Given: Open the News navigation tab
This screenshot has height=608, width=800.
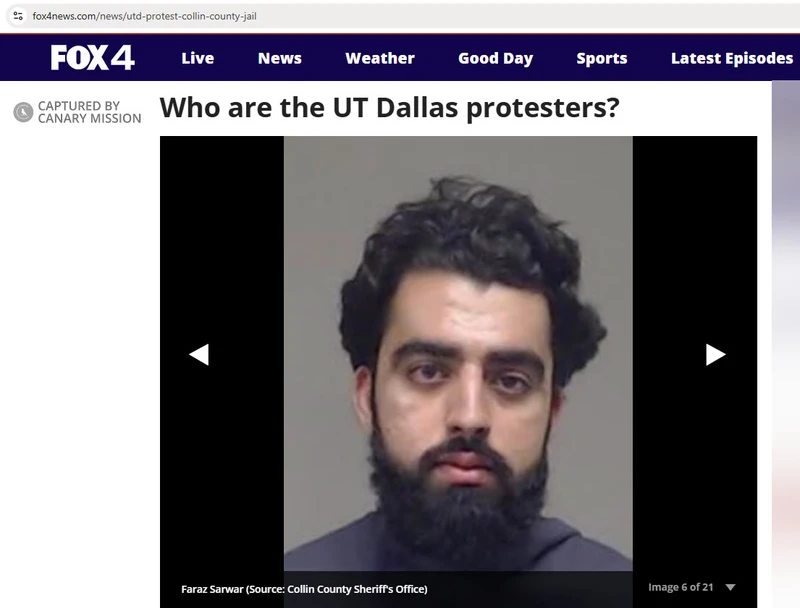Looking at the screenshot, I should (280, 58).
